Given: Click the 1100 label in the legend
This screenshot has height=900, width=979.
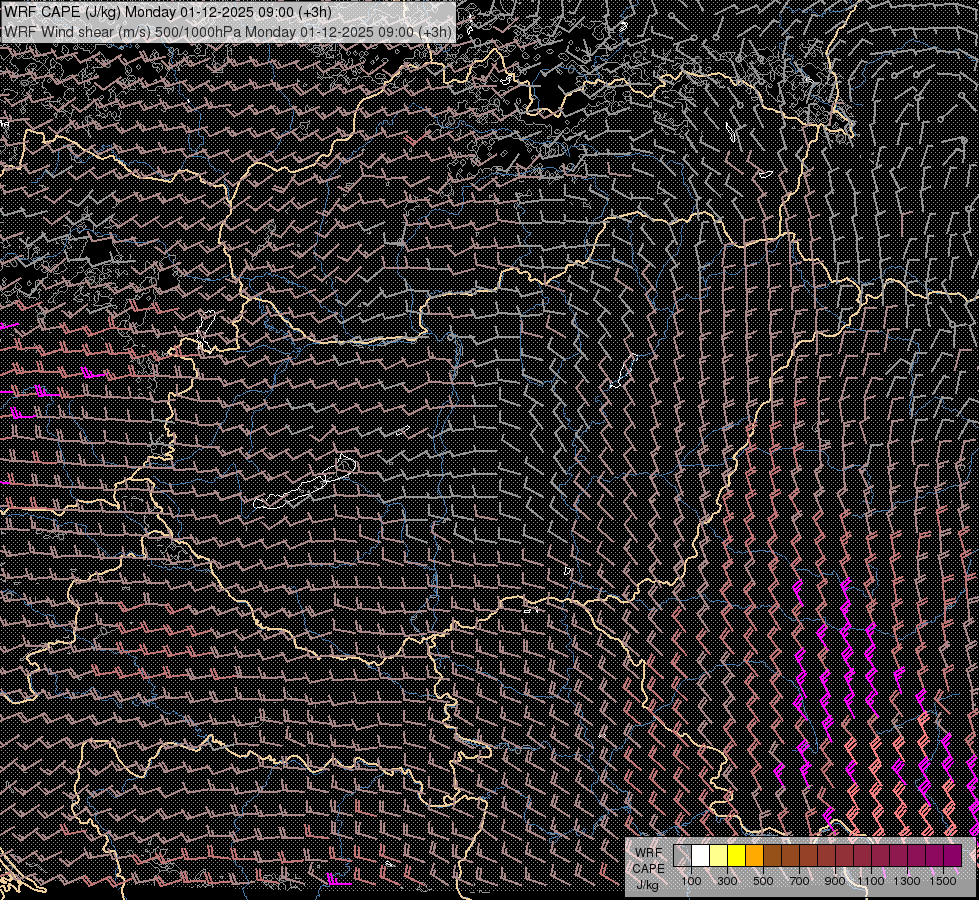Looking at the screenshot, I should coord(871,881).
